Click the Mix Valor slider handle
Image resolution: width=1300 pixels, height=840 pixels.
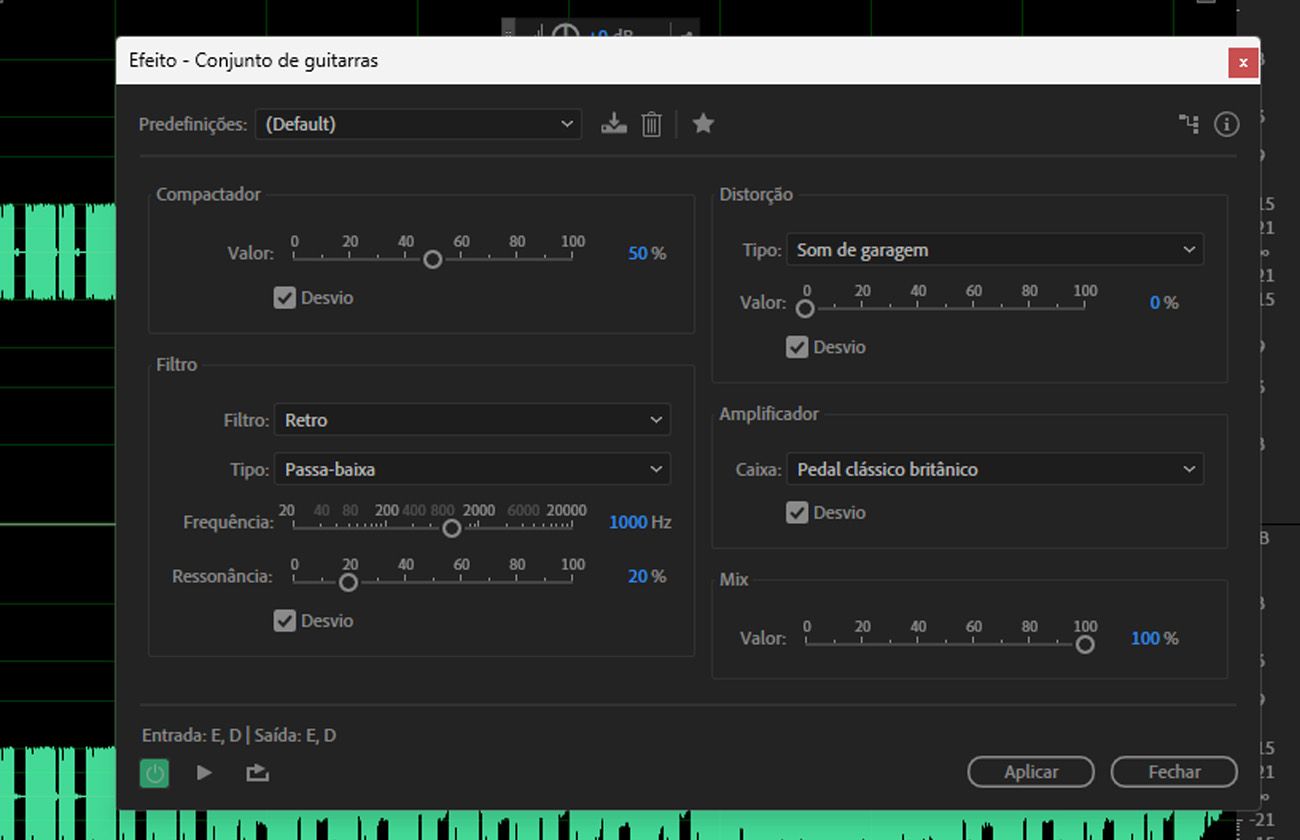coord(1084,644)
